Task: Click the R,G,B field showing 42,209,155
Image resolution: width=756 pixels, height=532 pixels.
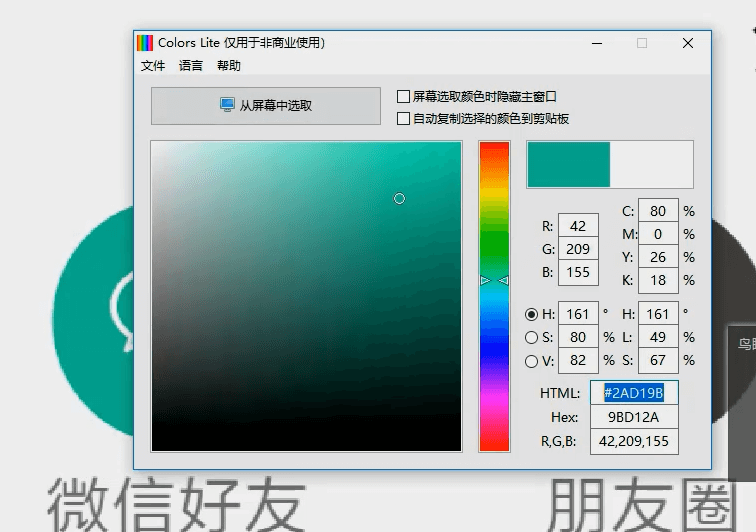Action: click(x=634, y=441)
